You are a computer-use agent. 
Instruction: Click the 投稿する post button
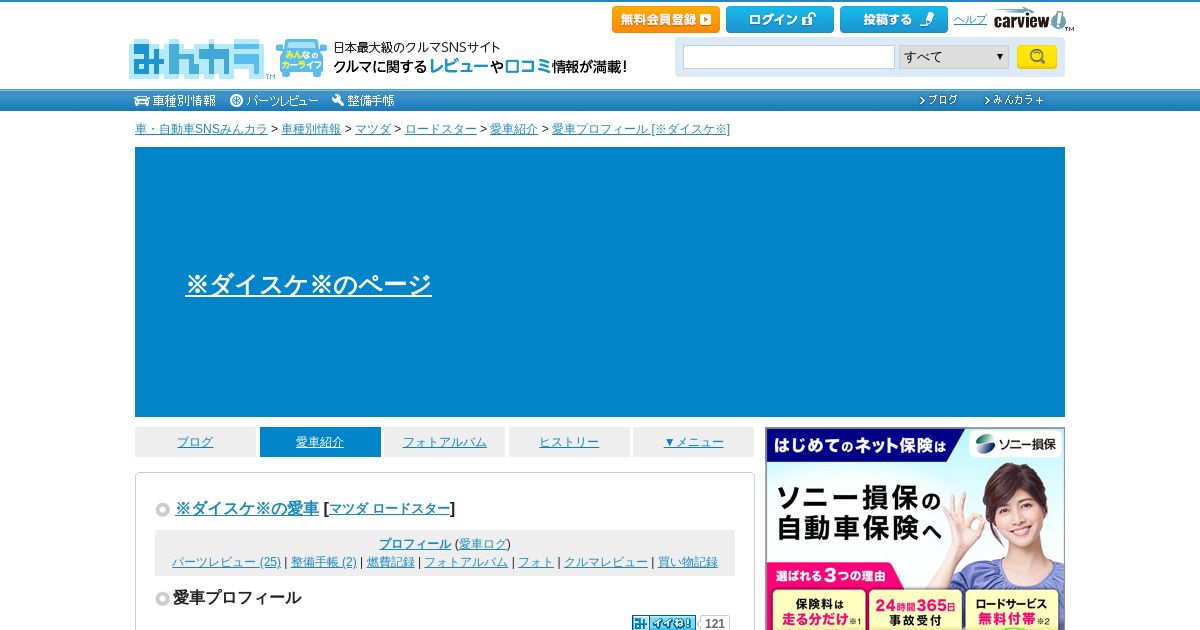click(x=894, y=20)
